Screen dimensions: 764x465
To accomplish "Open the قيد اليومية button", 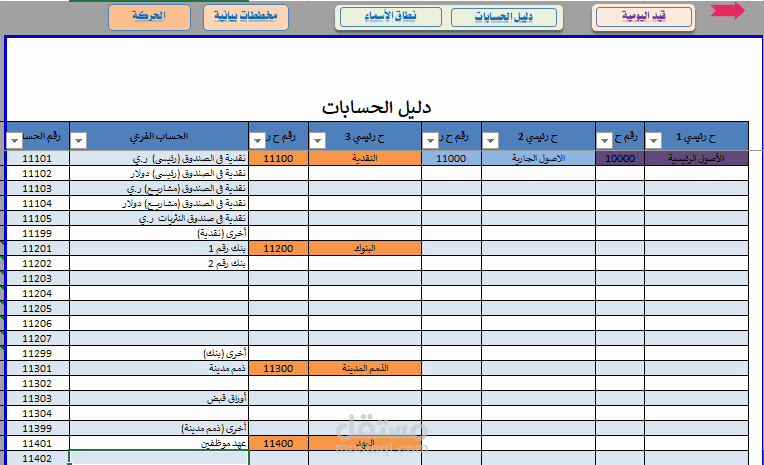I will click(x=644, y=17).
